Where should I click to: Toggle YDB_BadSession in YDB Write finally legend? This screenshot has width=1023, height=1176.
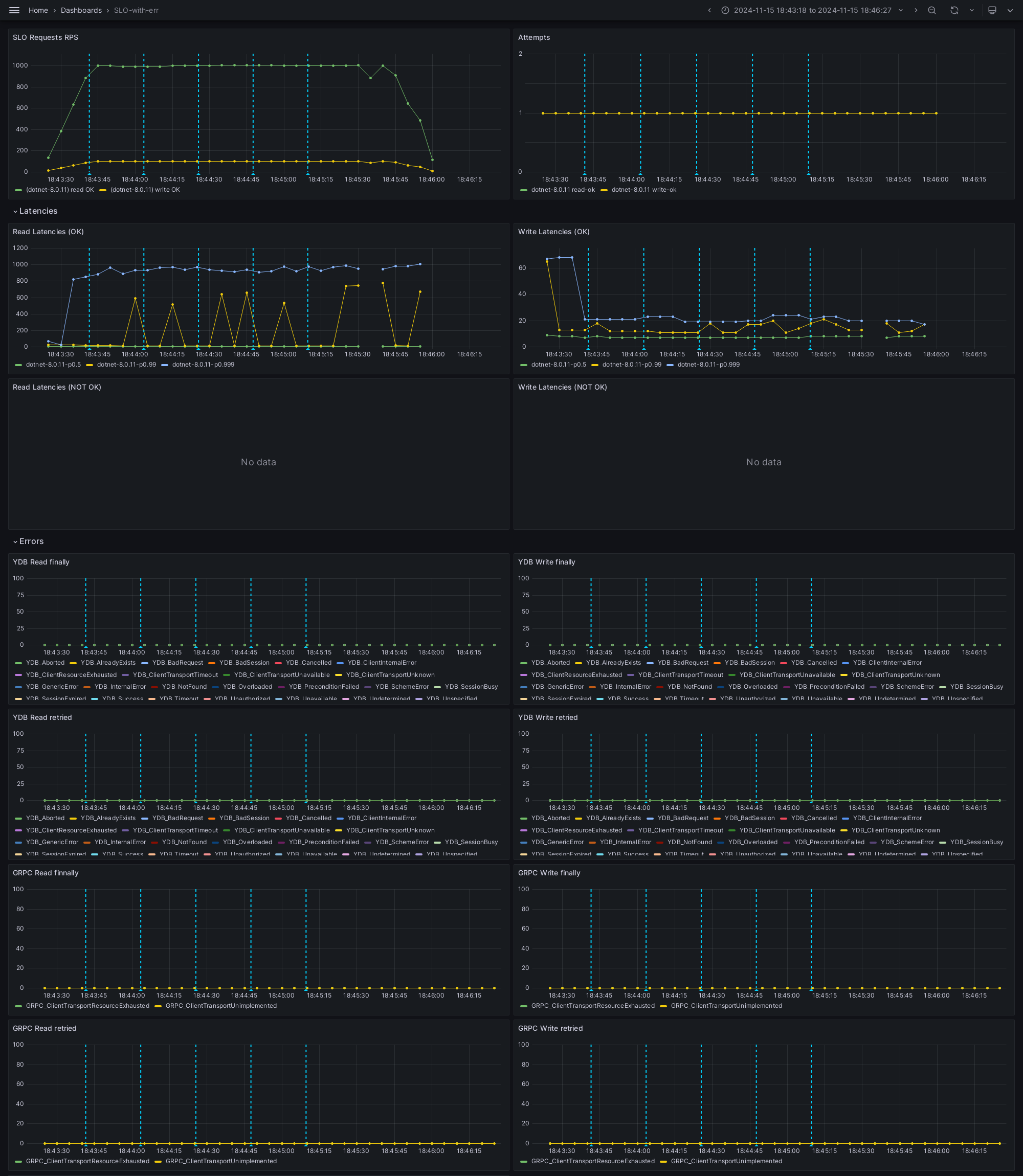pyautogui.click(x=749, y=663)
